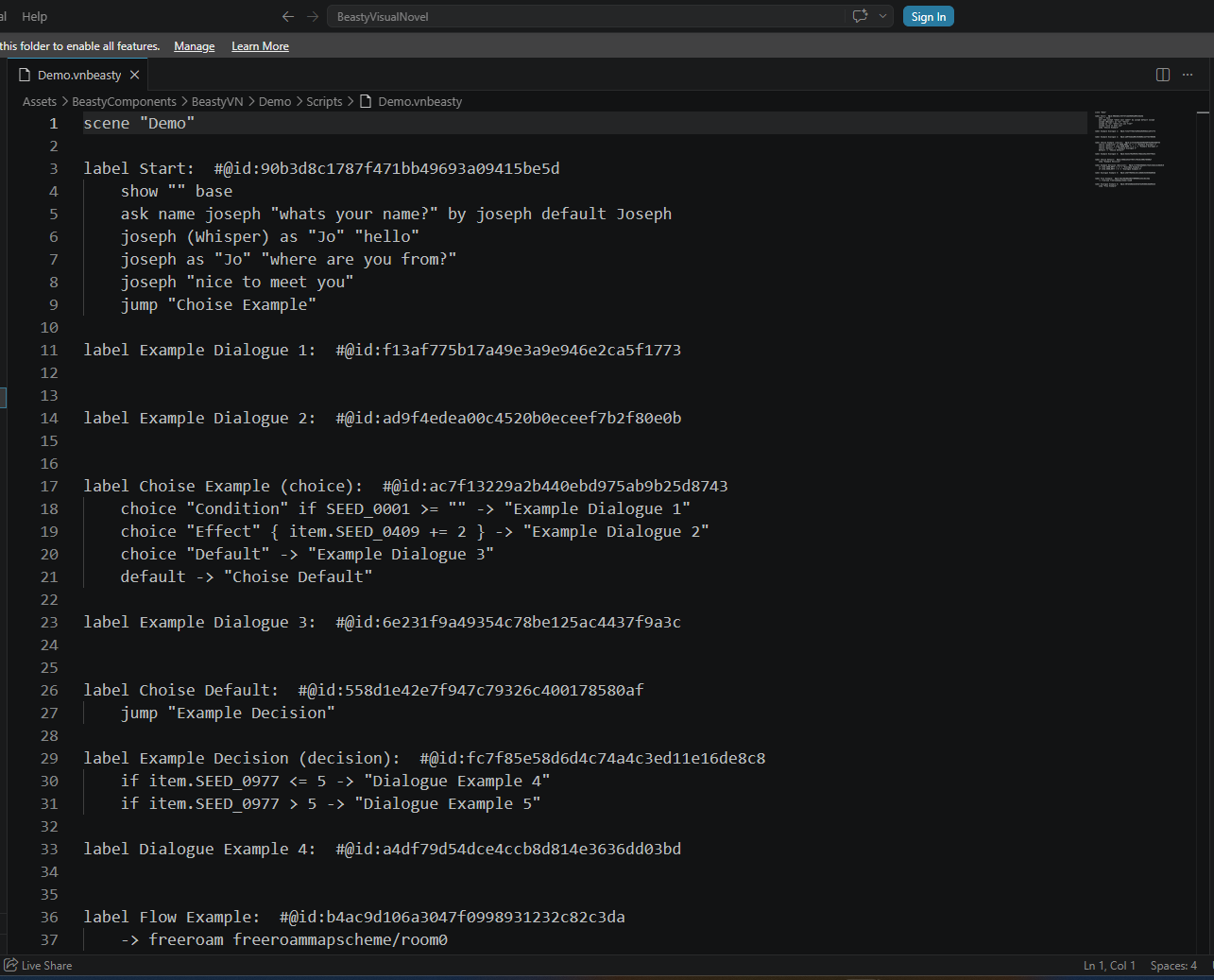This screenshot has height=980, width=1214.
Task: Click 'label Dialogue Example 4:' line
Action: tap(382, 849)
